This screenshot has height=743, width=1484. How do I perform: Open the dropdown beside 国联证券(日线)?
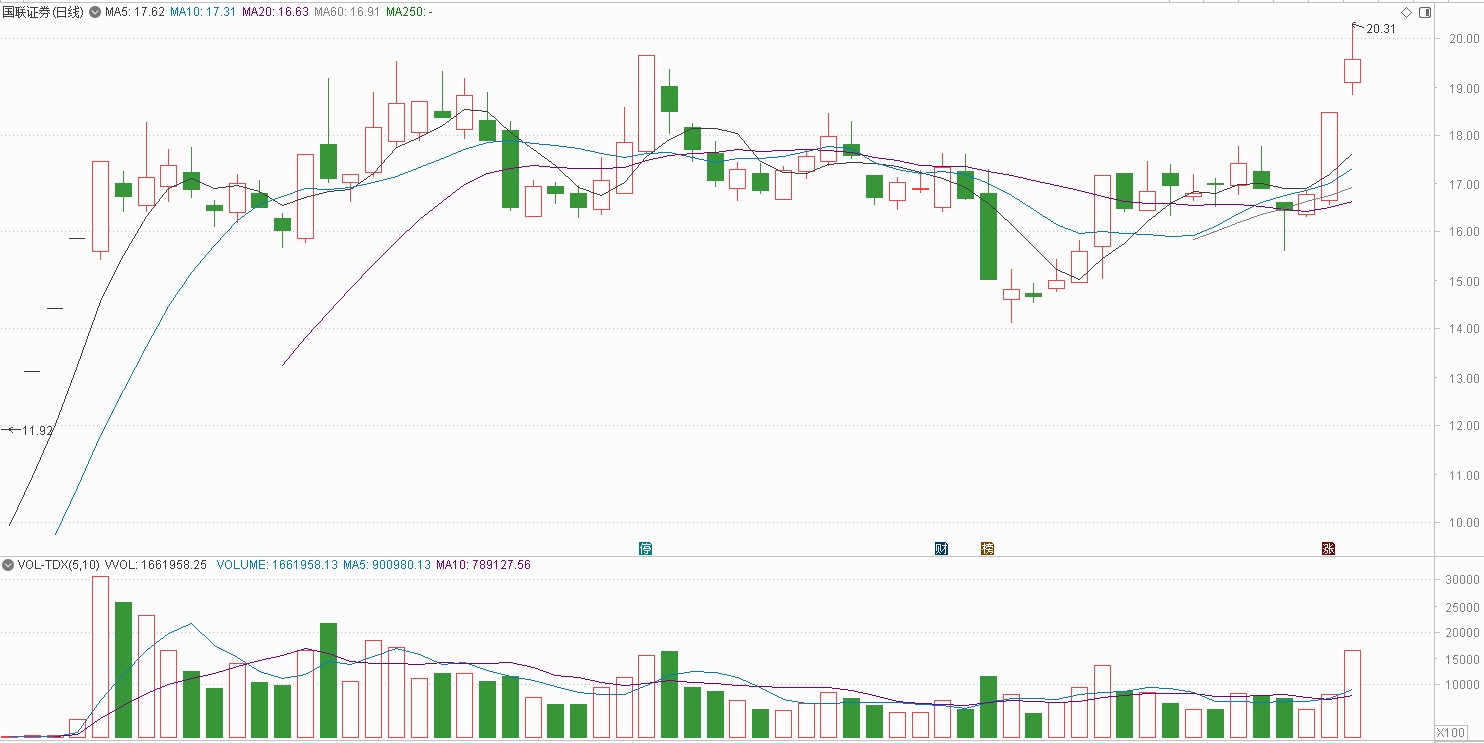pyautogui.click(x=95, y=12)
